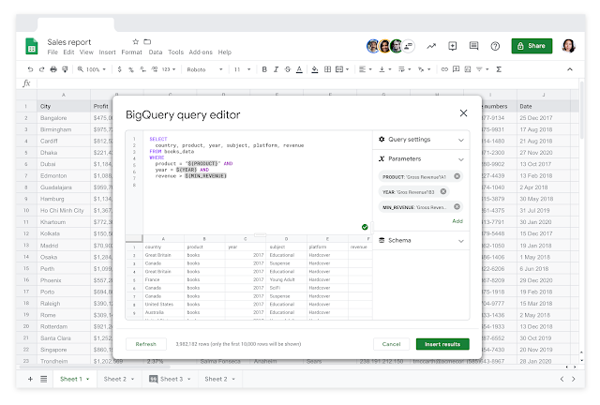The height and width of the screenshot is (405, 600).
Task: Select the Trondheim cell
Action: point(64,361)
